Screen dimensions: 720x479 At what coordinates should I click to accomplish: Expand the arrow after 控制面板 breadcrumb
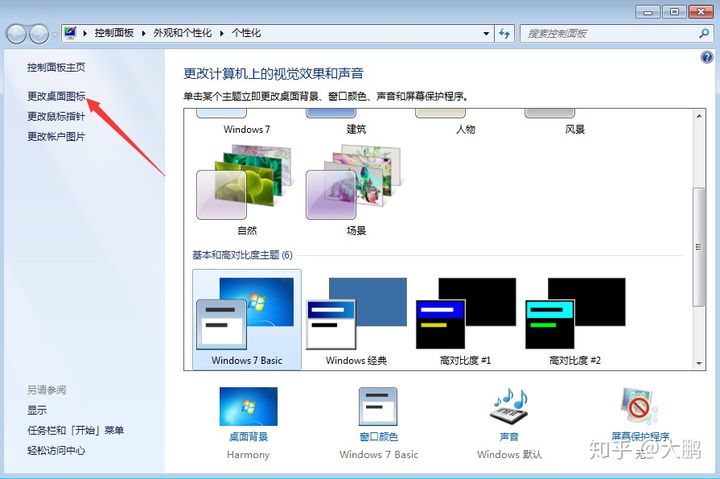point(144,33)
